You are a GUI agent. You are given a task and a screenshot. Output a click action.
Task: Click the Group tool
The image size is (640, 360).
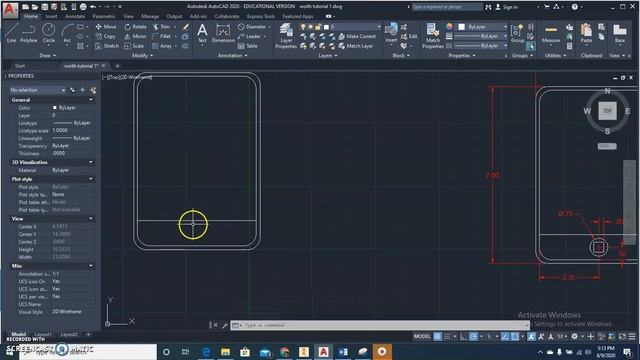(517, 33)
